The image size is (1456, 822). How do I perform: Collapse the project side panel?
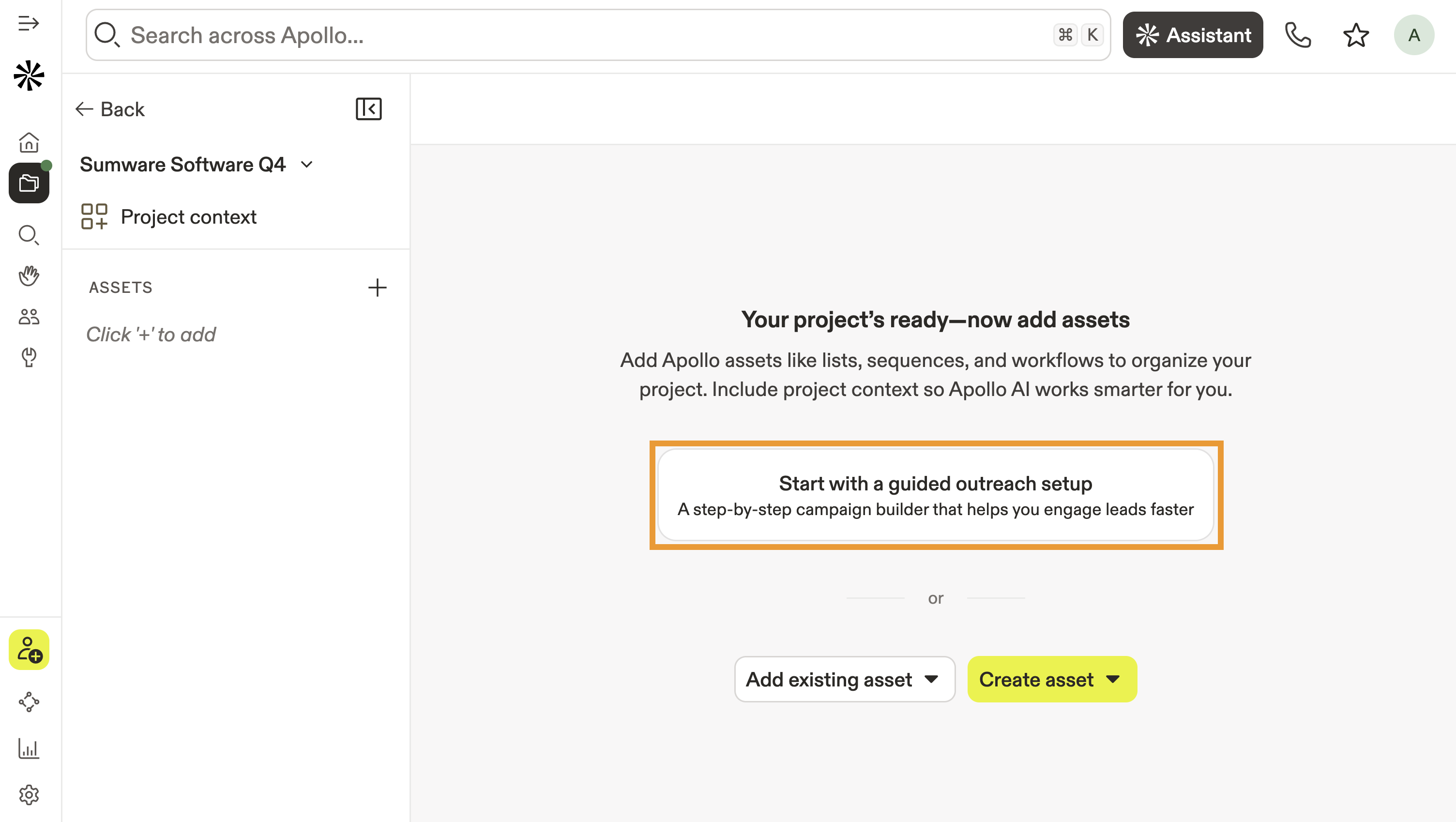tap(368, 109)
